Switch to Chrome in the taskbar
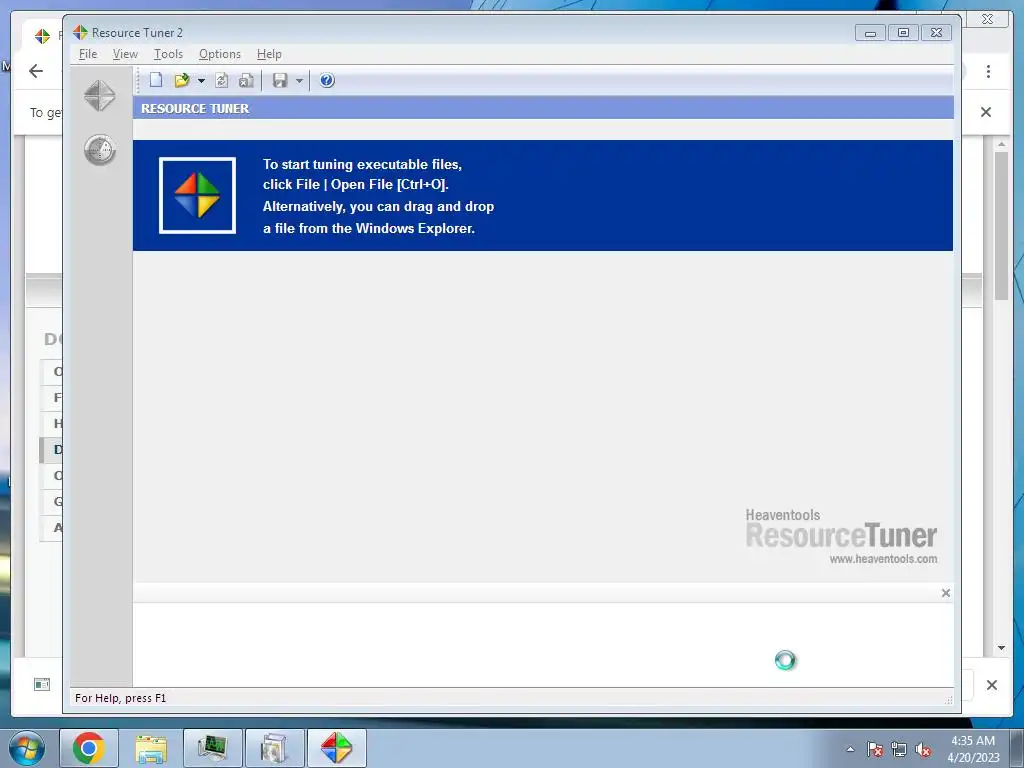1024x768 pixels. point(89,748)
